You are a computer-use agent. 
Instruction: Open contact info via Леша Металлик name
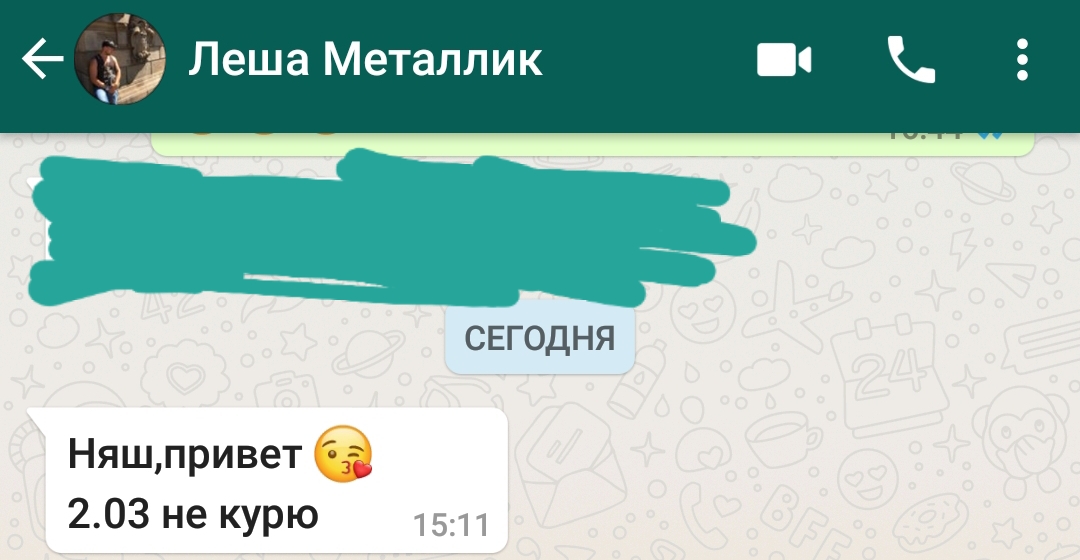(365, 59)
